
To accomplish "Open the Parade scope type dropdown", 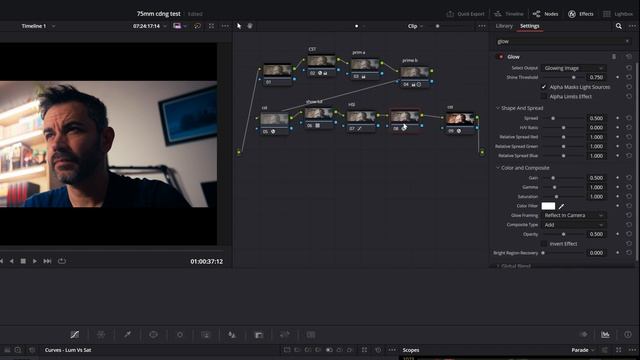I will (583, 350).
